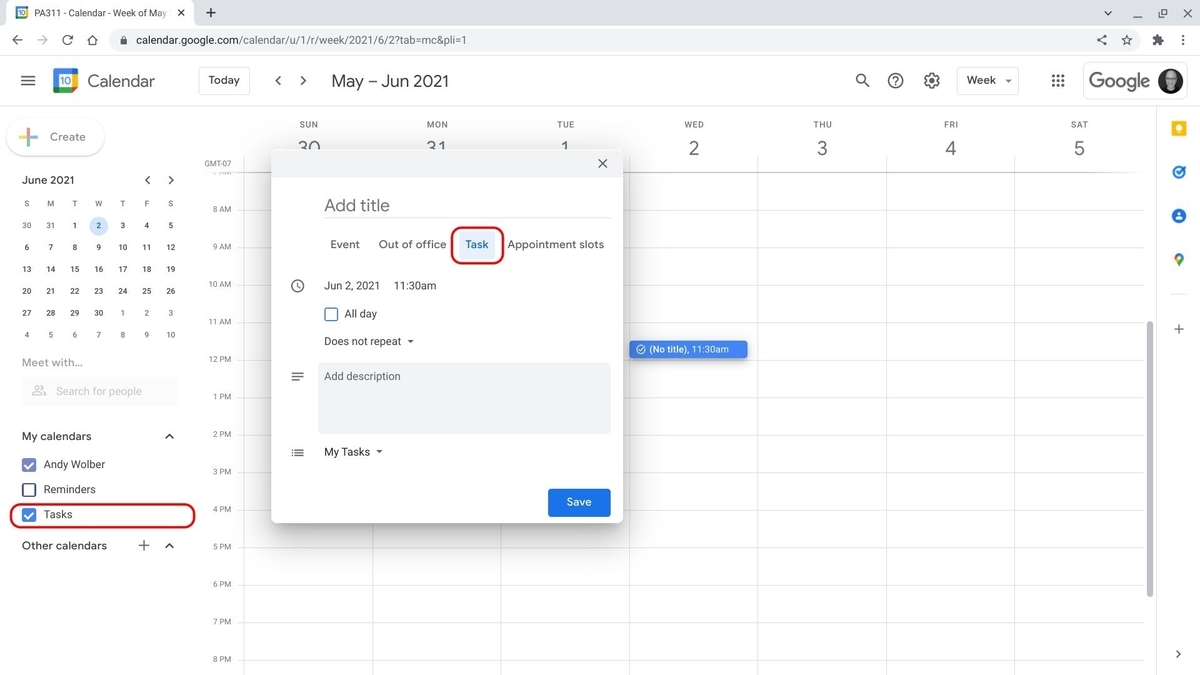This screenshot has width=1200, height=675.
Task: Uncheck the Andy Wolber calendar
Action: coord(28,464)
